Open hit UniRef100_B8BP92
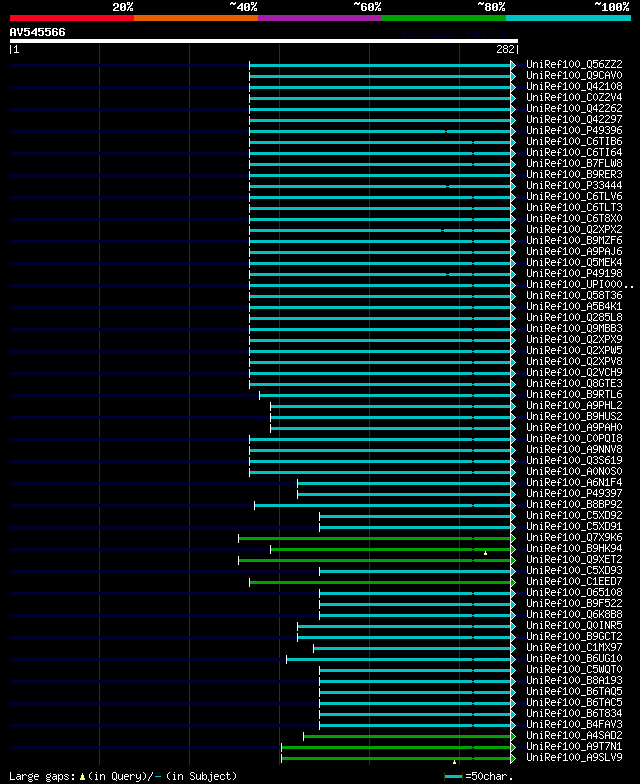This screenshot has height=784, width=640. (574, 504)
